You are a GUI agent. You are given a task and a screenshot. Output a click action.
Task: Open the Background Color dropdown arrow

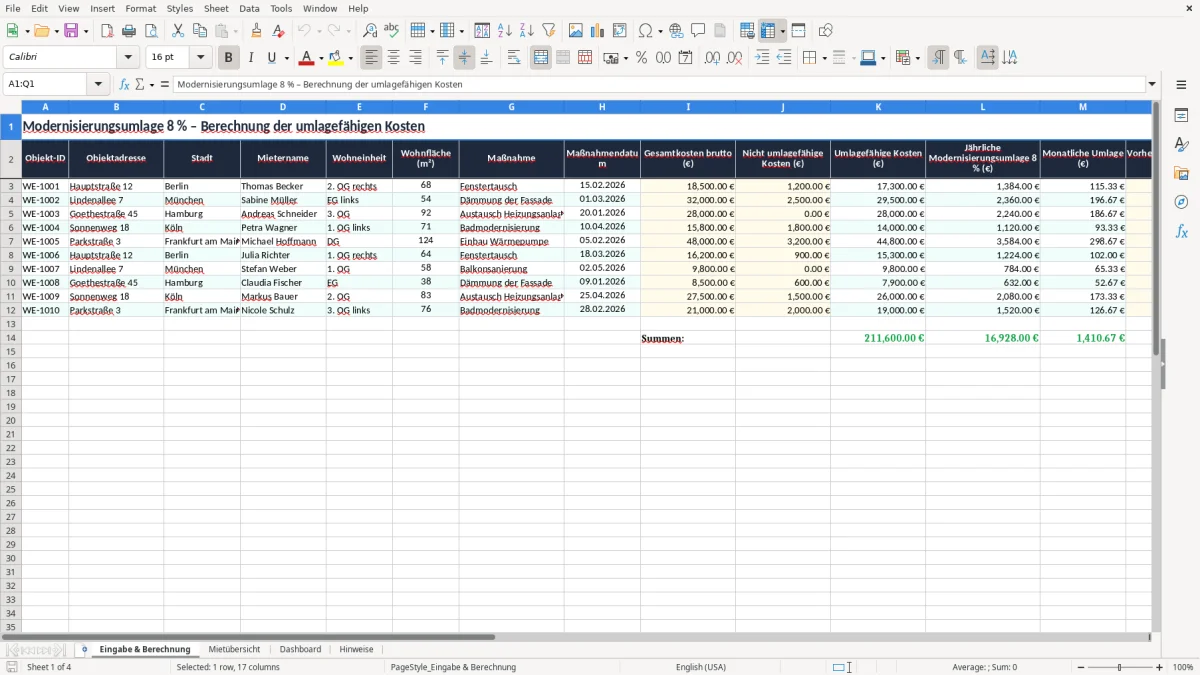[350, 58]
